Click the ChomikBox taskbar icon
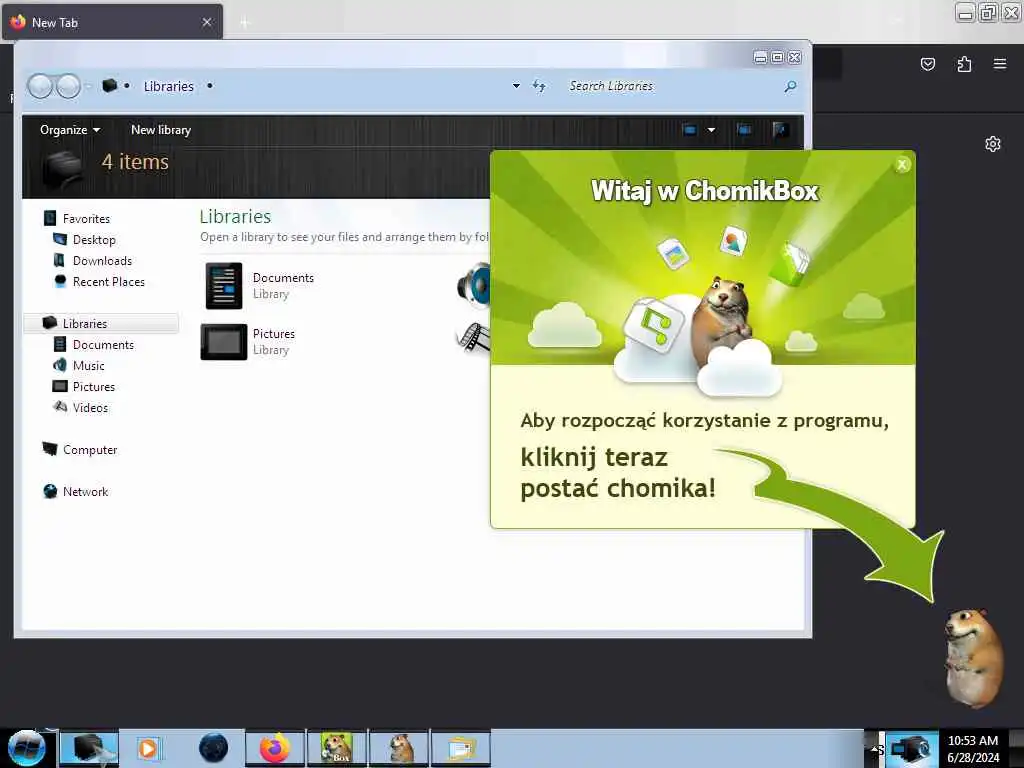Screen dimensions: 1024x768 [337, 748]
